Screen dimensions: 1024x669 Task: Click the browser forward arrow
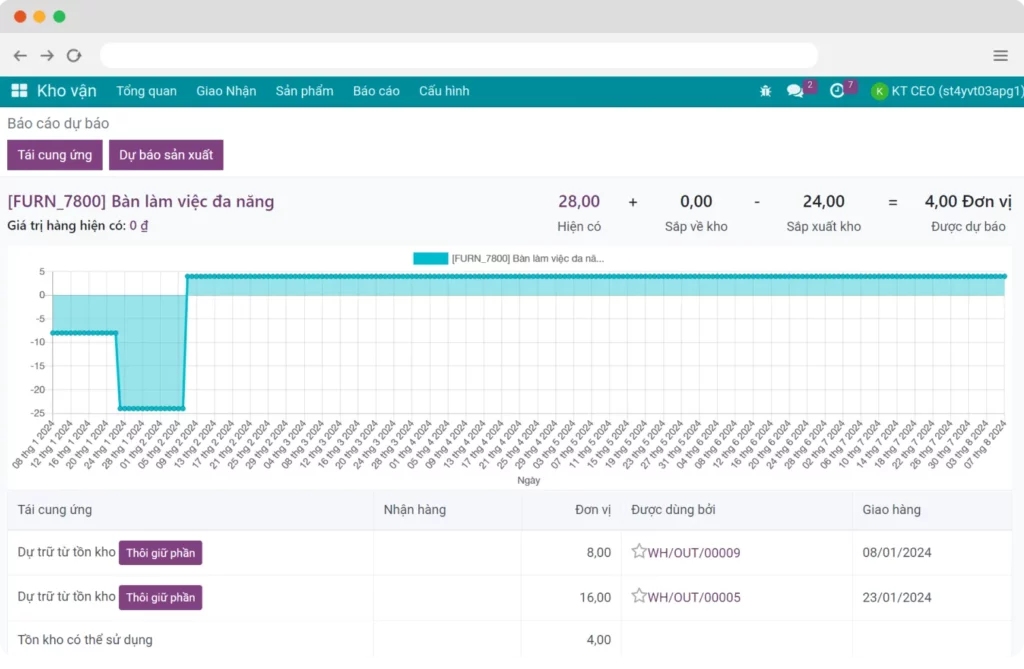coord(47,56)
